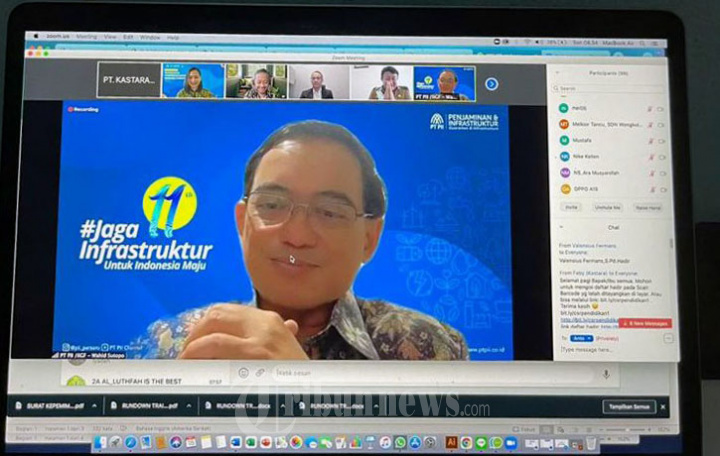720x456 pixels.
Task: Open the chat more options icon
Action: 668,338
